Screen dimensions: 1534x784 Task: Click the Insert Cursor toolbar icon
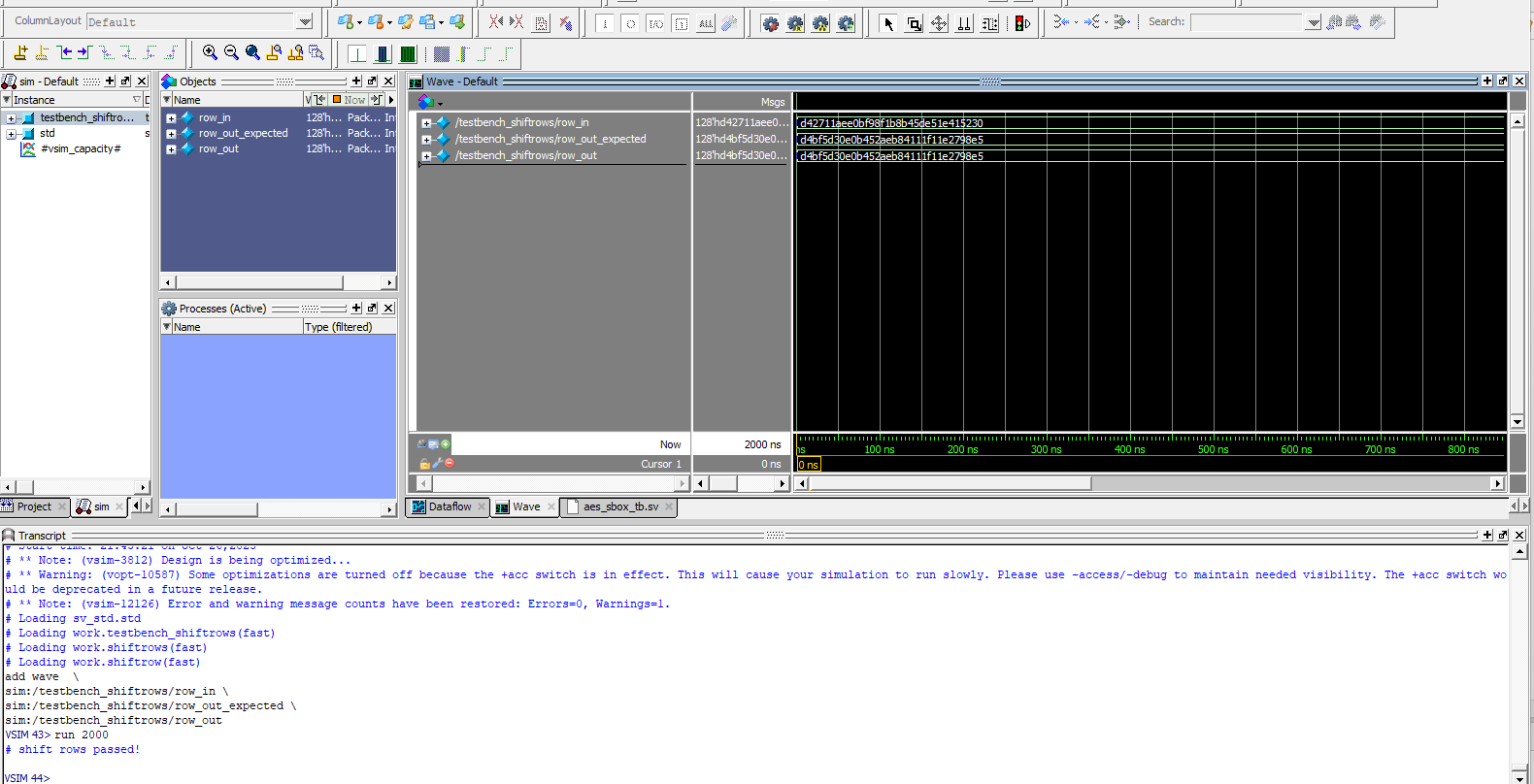pos(20,52)
